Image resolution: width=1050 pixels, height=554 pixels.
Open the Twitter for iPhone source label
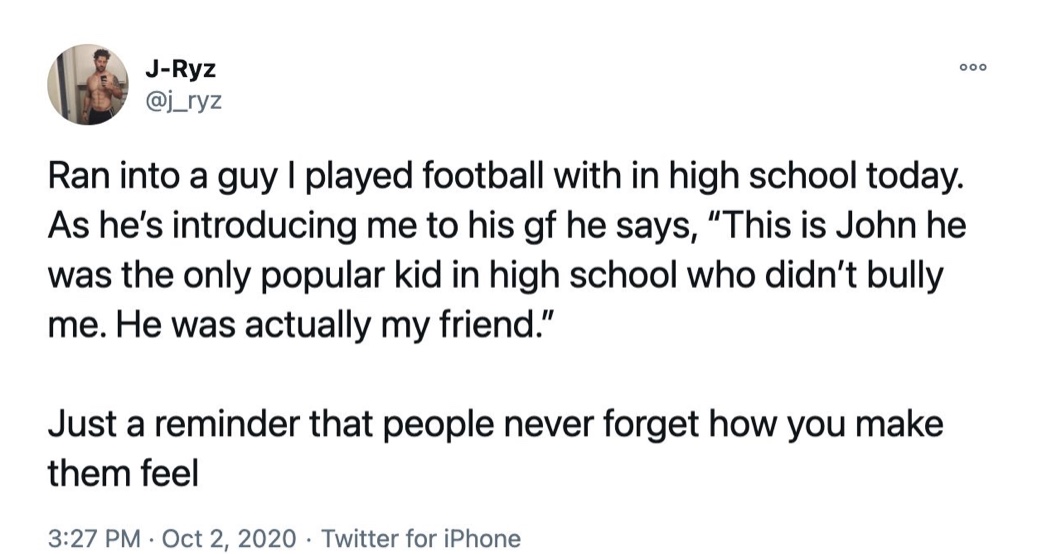(x=421, y=538)
